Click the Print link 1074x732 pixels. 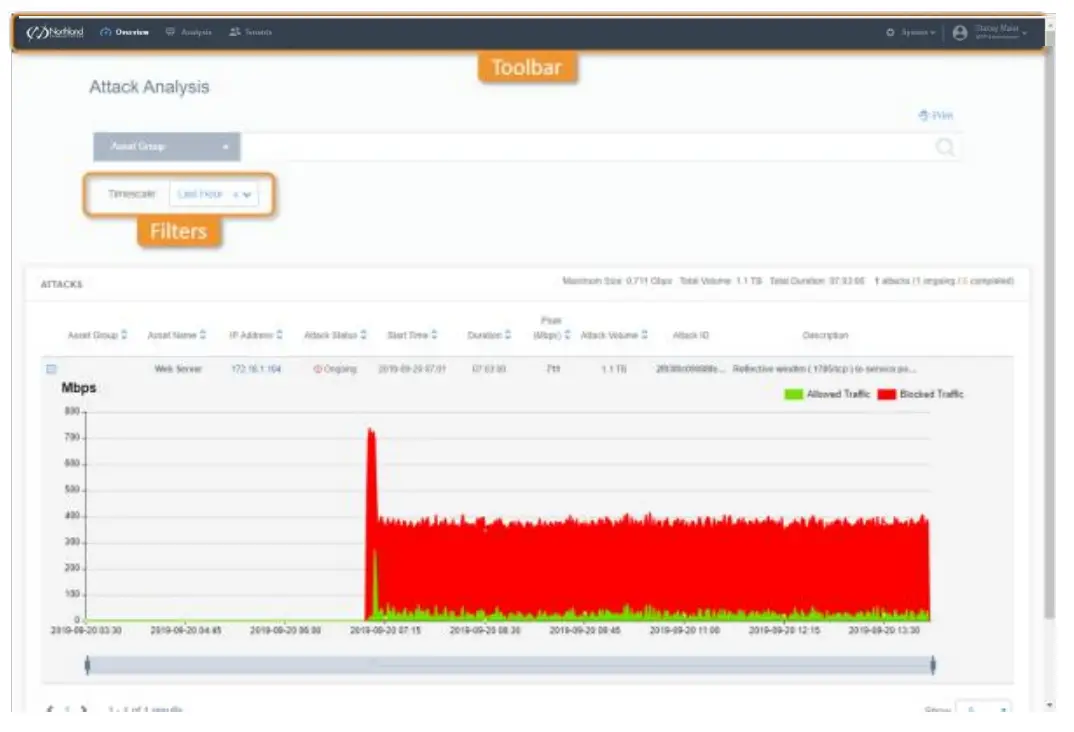click(936, 115)
